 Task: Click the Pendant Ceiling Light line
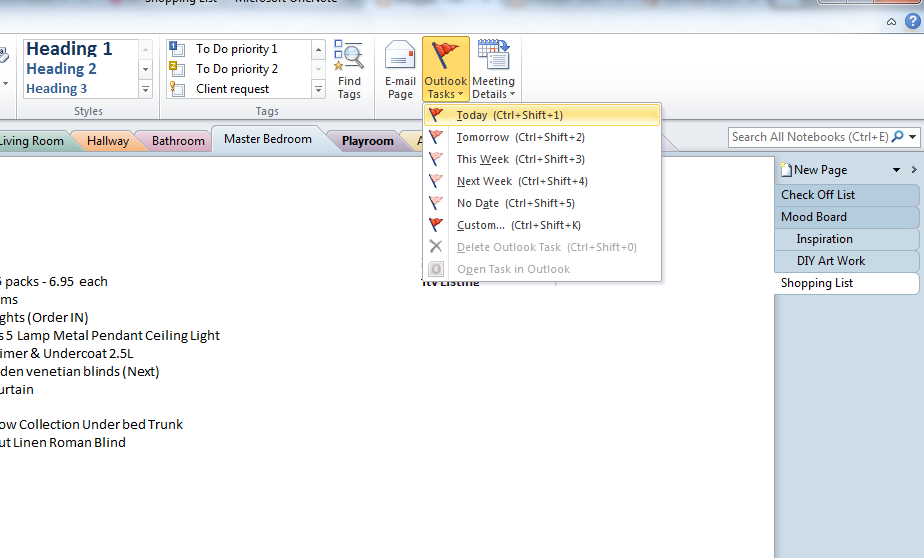tap(110, 336)
